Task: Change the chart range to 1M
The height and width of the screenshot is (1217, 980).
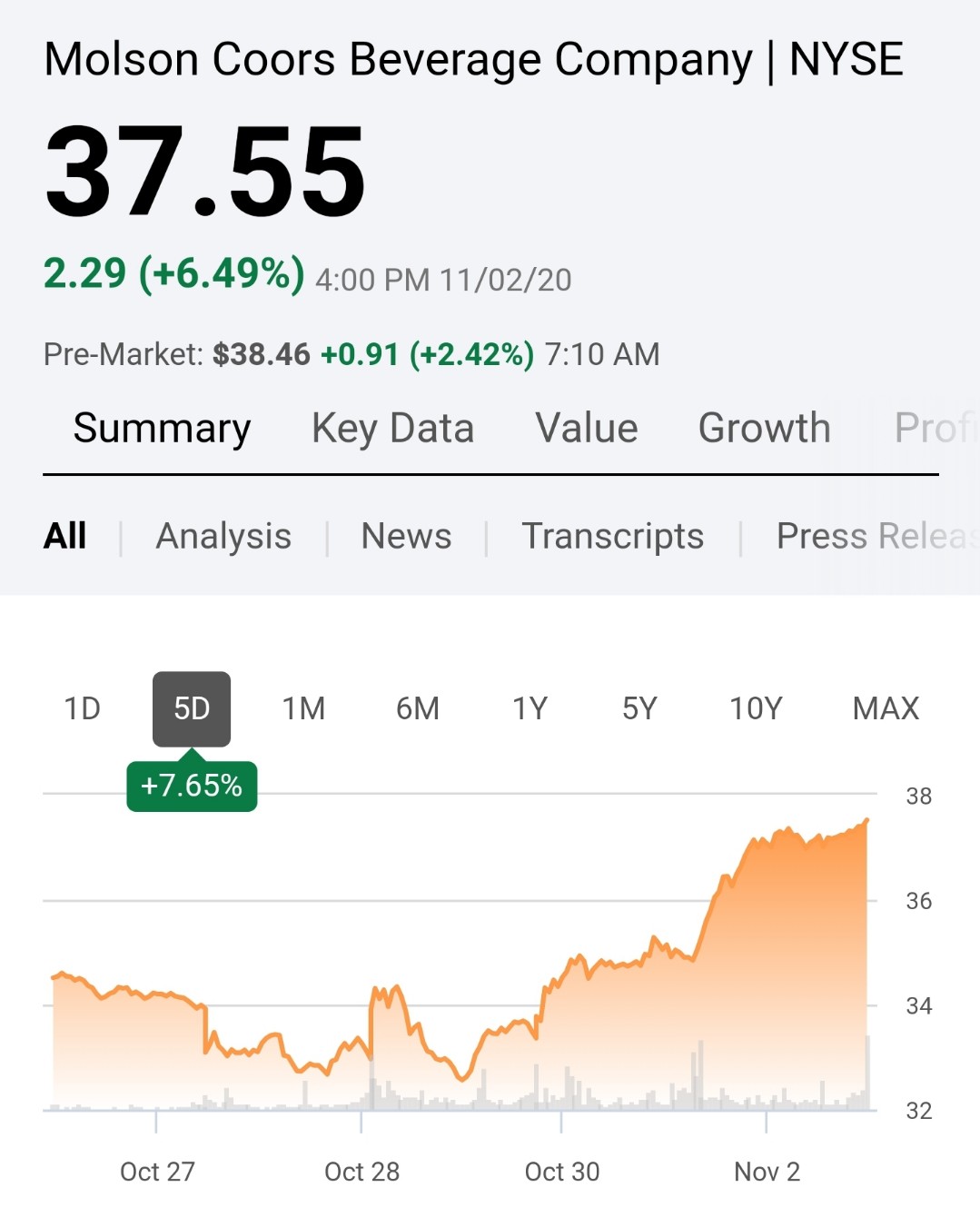Action: point(303,708)
